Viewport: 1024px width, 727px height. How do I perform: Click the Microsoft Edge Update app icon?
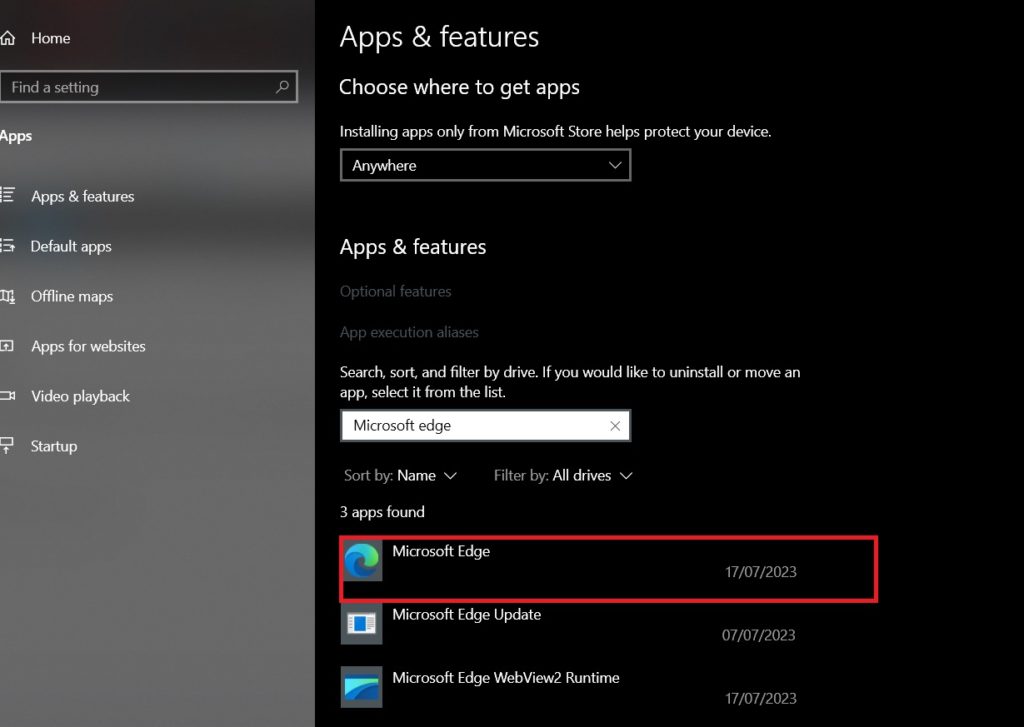pos(361,625)
